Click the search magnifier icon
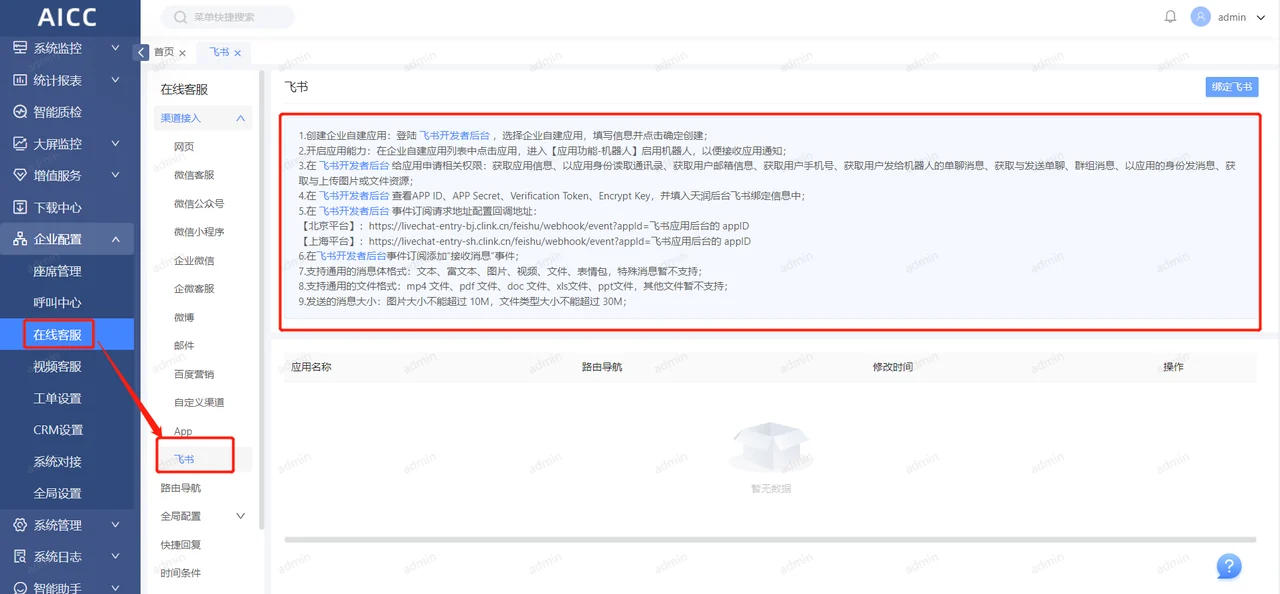Screen dimensions: 1280x594 coord(180,17)
